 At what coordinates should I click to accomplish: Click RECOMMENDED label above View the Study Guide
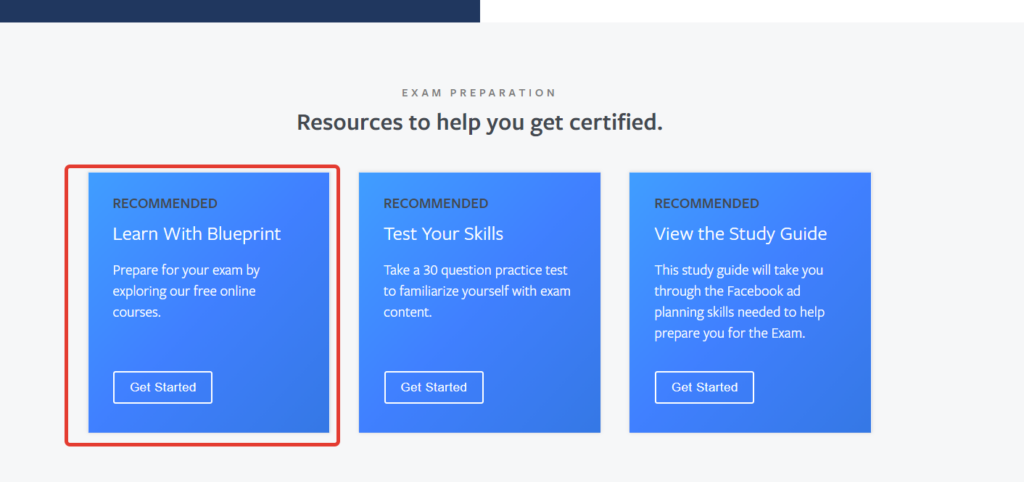(706, 204)
